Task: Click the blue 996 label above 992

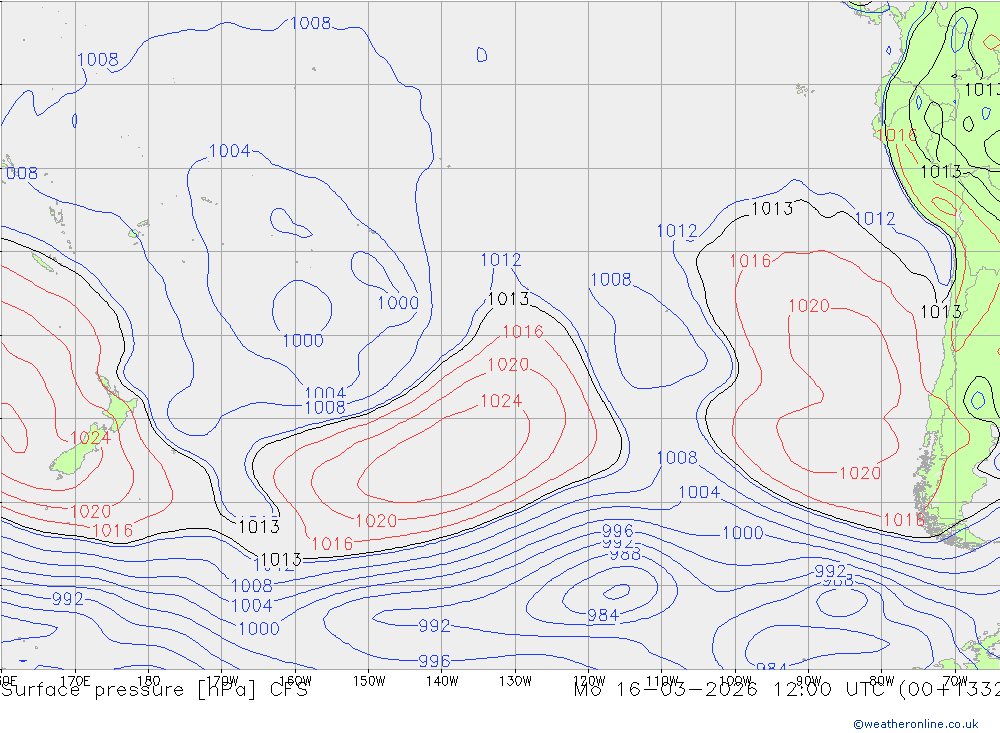Action: coord(617,531)
